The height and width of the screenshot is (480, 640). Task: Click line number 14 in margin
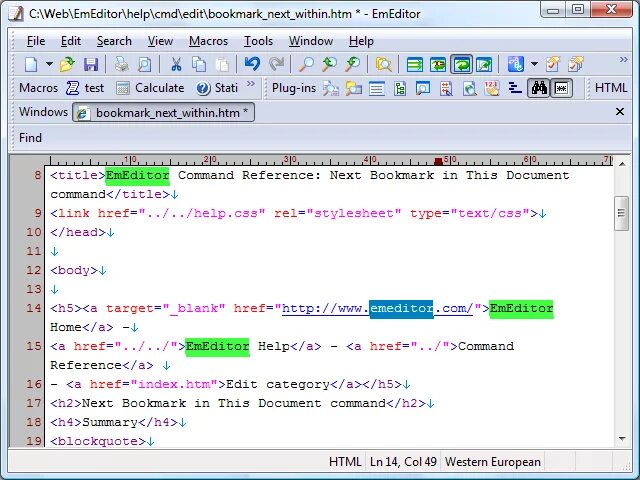coord(34,308)
